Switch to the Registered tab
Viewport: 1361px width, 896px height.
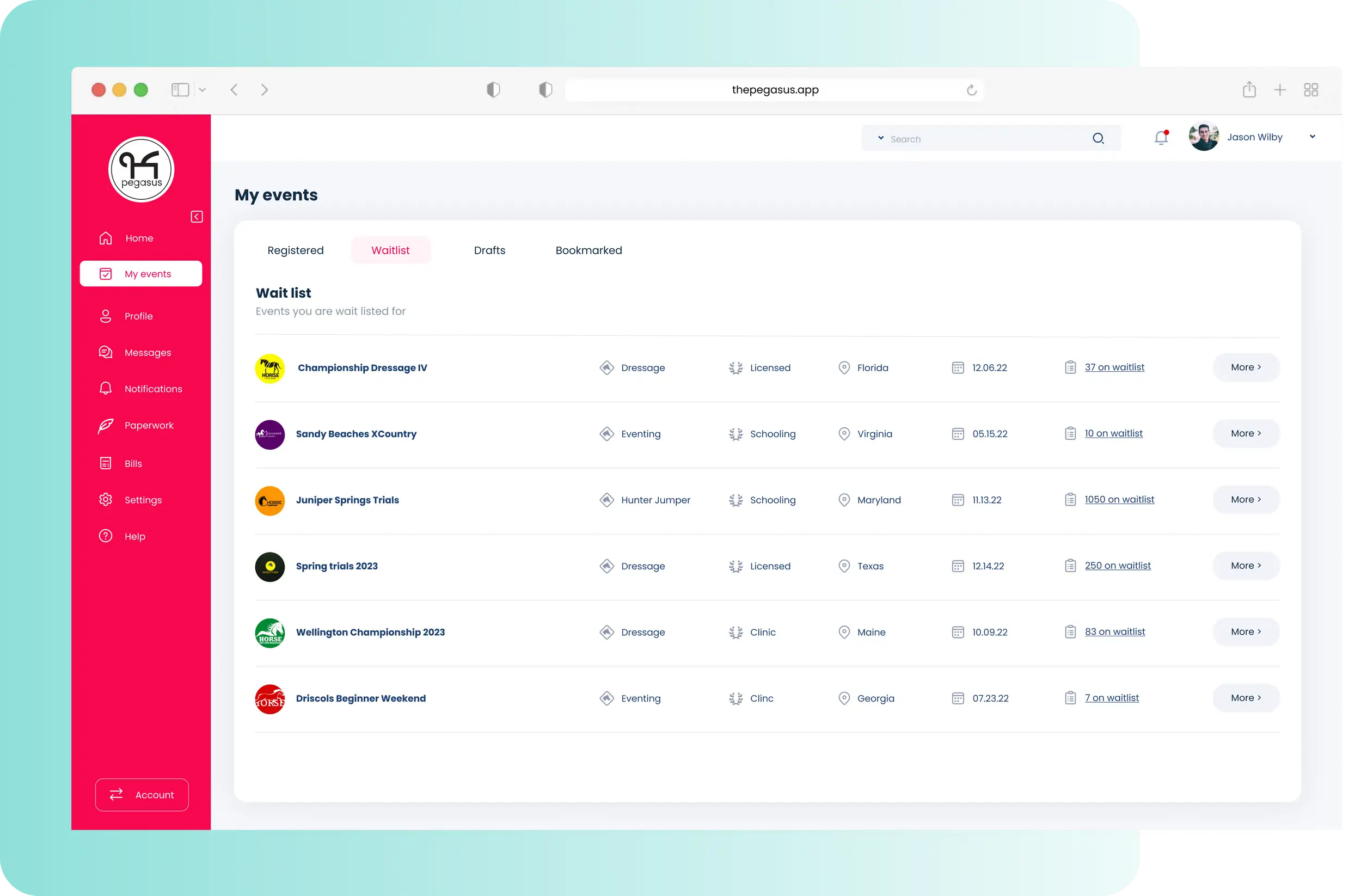pos(295,250)
